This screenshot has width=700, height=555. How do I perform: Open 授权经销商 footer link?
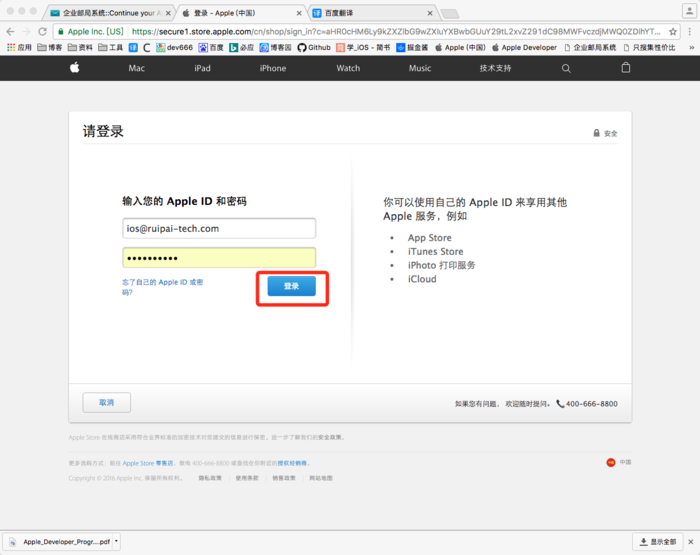click(292, 463)
